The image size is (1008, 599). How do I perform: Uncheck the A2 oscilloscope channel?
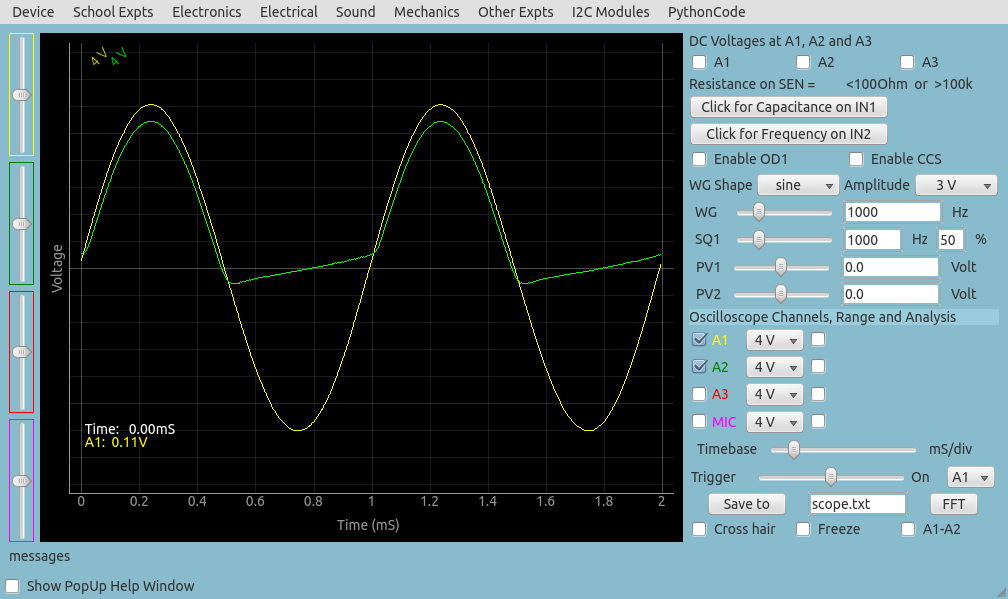699,367
